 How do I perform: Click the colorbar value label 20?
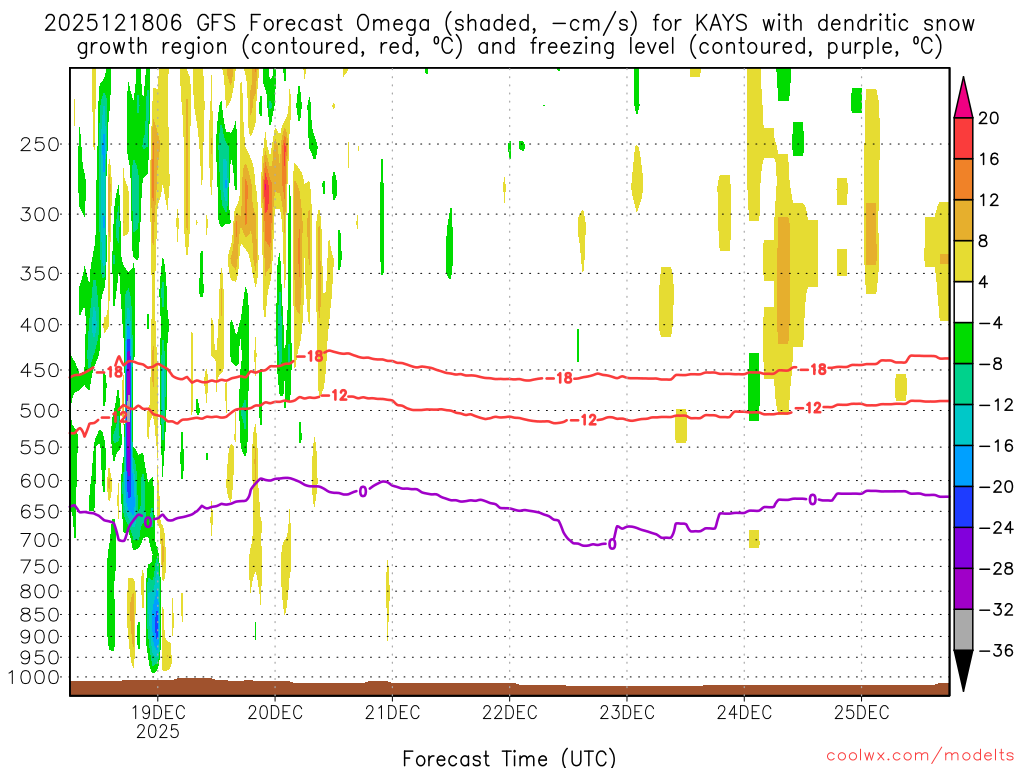(x=989, y=118)
